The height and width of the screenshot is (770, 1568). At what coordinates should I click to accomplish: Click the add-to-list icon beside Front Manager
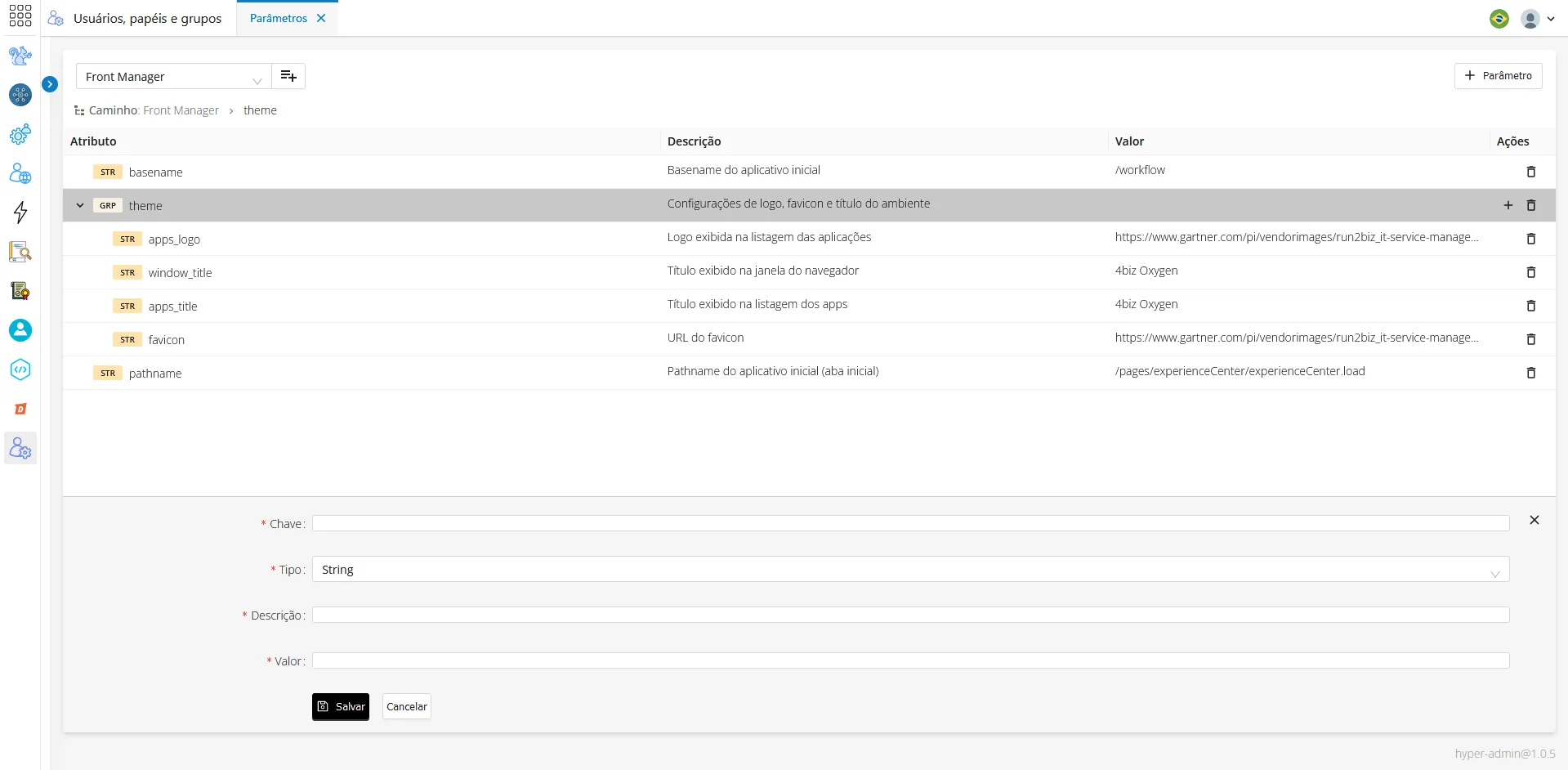288,76
